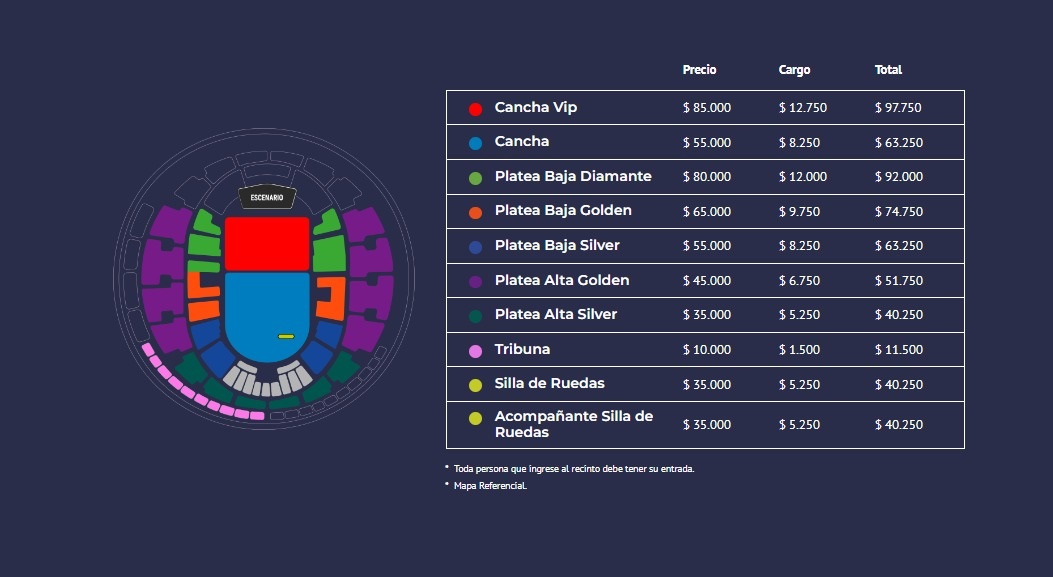Click the blue Cancha legend dot
1053x577 pixels.
click(x=475, y=143)
